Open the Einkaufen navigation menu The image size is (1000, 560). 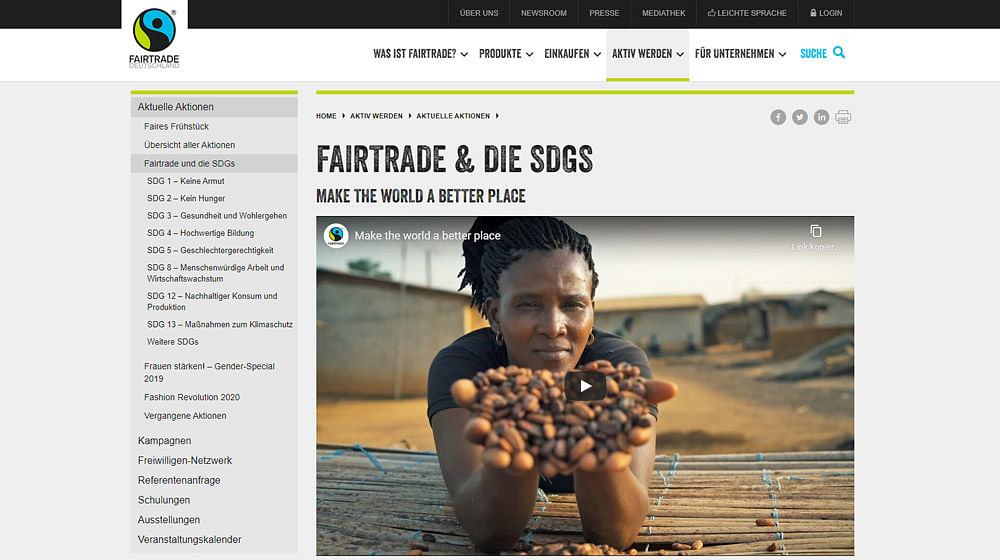572,54
